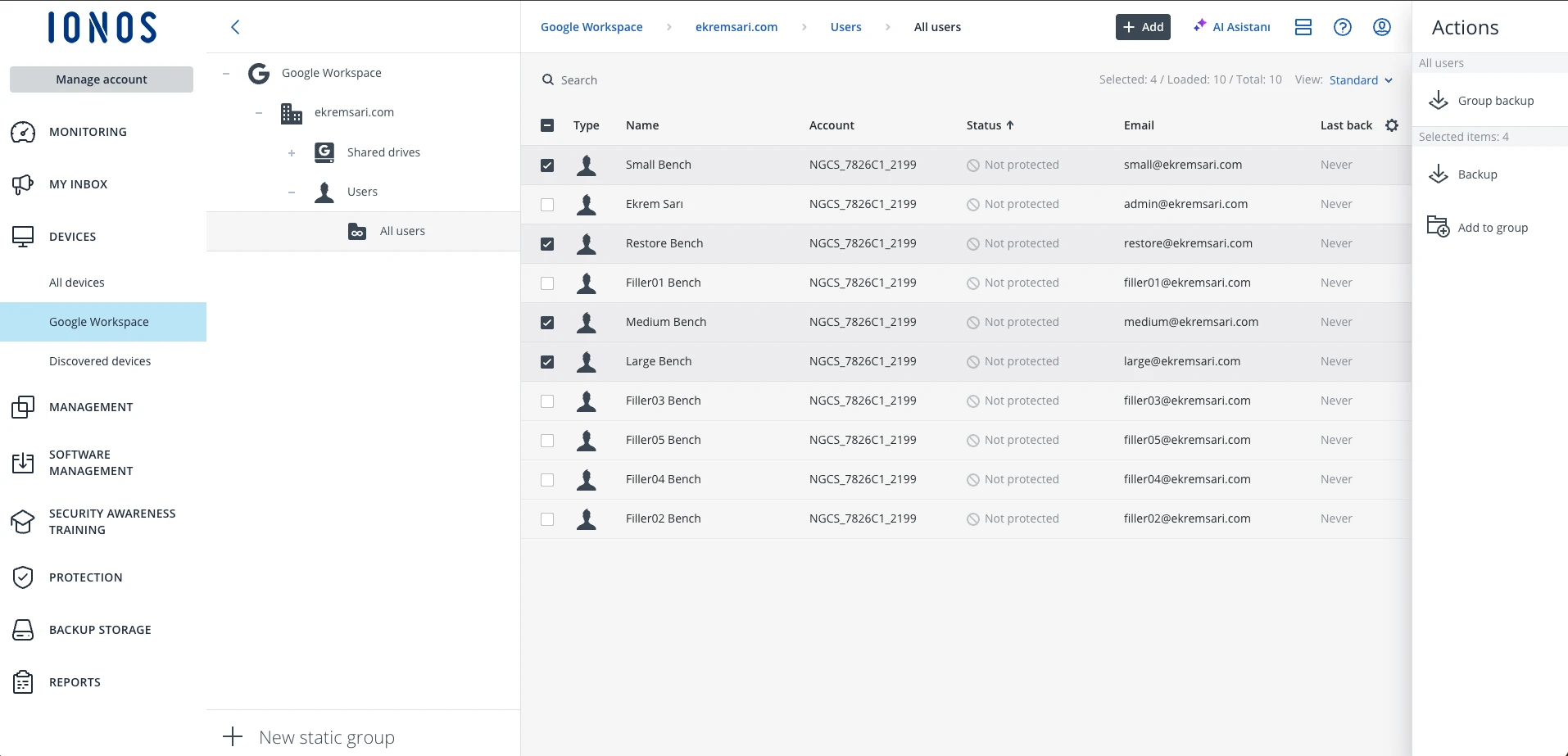Image resolution: width=1568 pixels, height=756 pixels.
Task: Collapse panel with back arrow
Action: 235,27
